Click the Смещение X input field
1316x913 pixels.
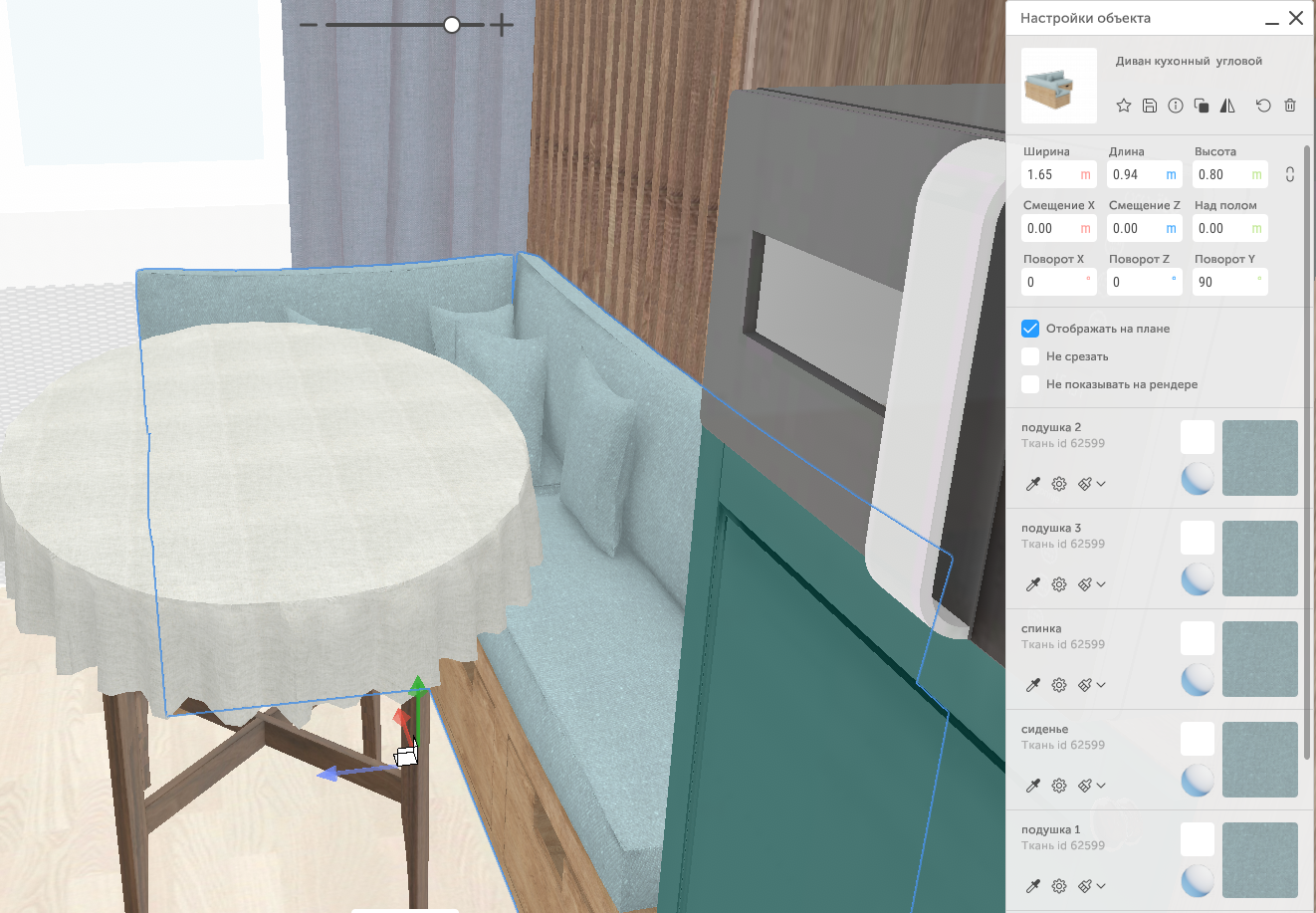1059,228
